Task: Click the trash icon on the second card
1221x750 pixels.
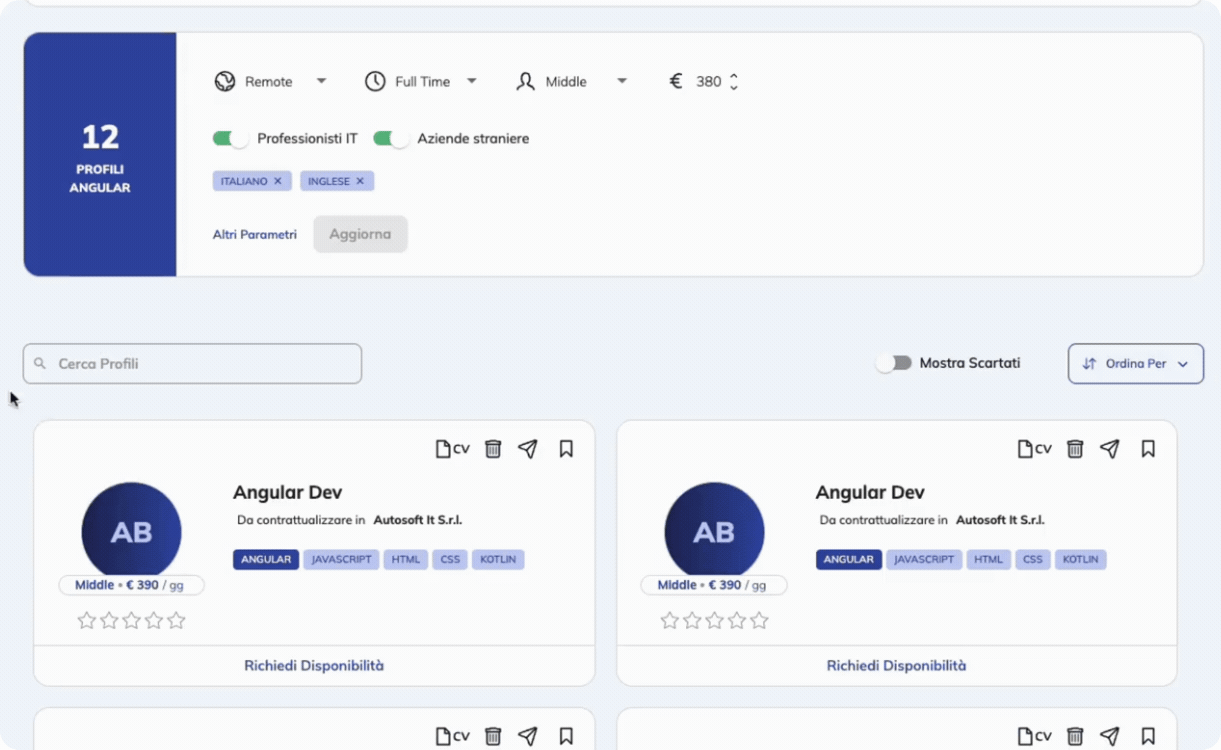Action: click(x=1074, y=449)
